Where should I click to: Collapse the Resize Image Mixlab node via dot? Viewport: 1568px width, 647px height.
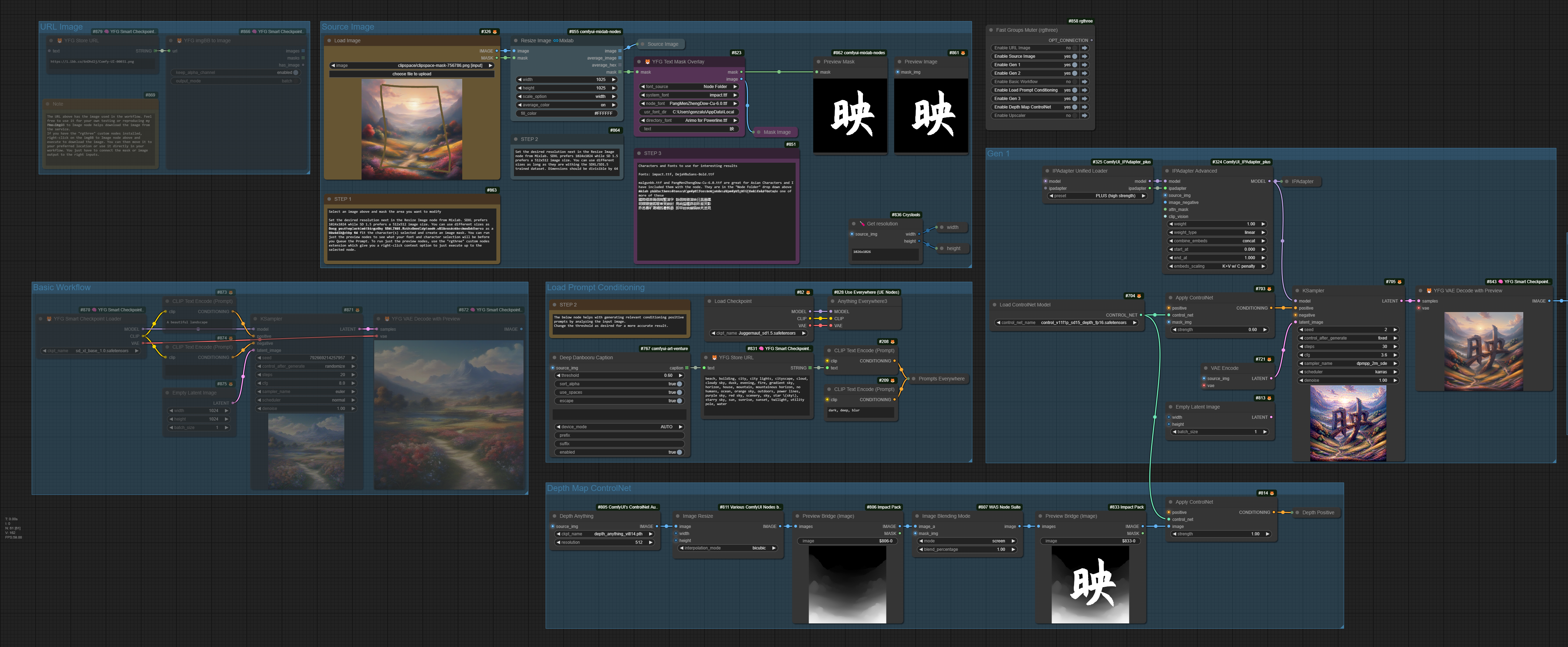tap(516, 41)
